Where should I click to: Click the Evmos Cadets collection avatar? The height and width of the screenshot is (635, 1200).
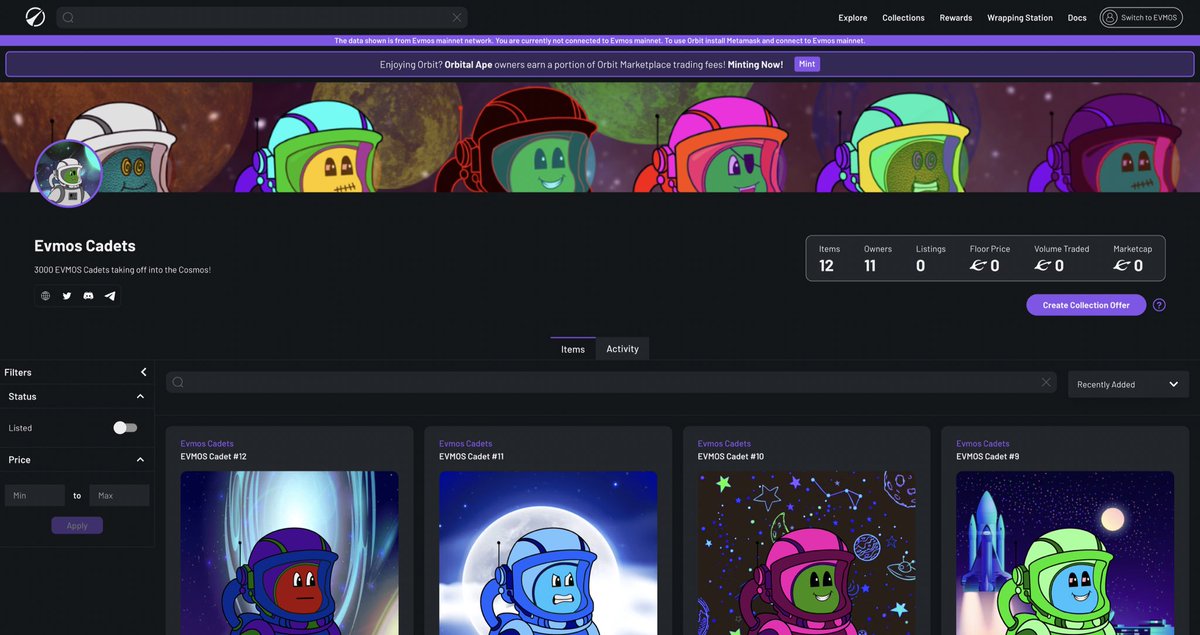(x=68, y=174)
